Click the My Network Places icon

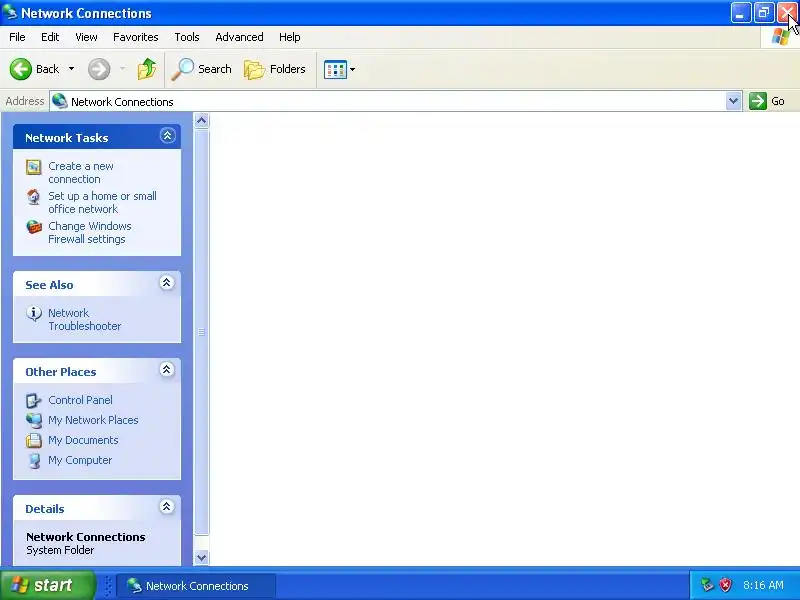(x=34, y=420)
